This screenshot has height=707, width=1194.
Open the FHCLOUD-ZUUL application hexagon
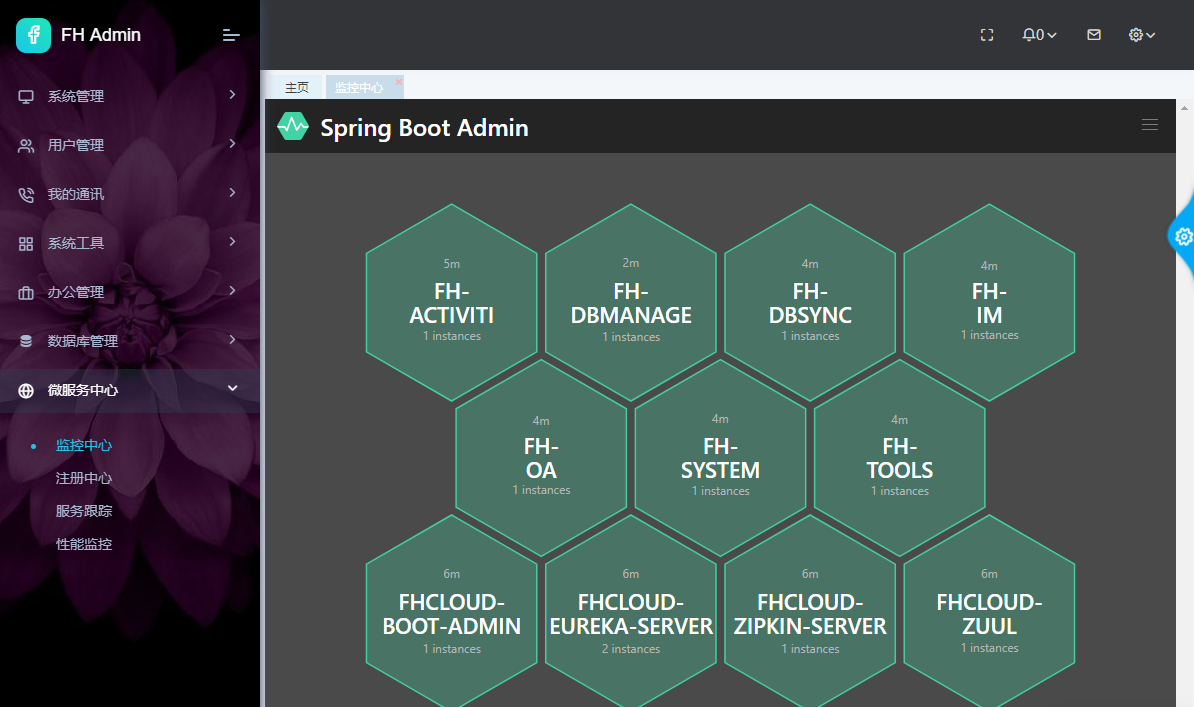pos(989,613)
